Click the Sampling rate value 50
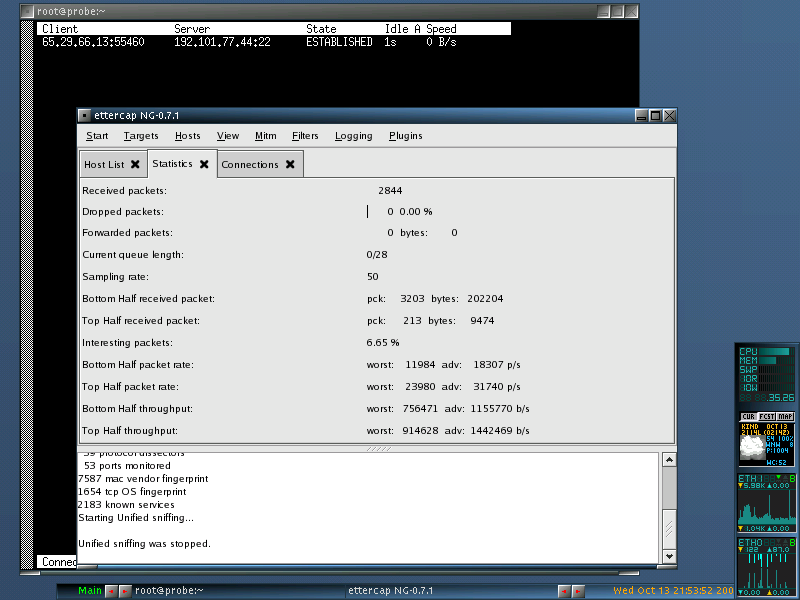800x600 pixels. click(x=372, y=277)
